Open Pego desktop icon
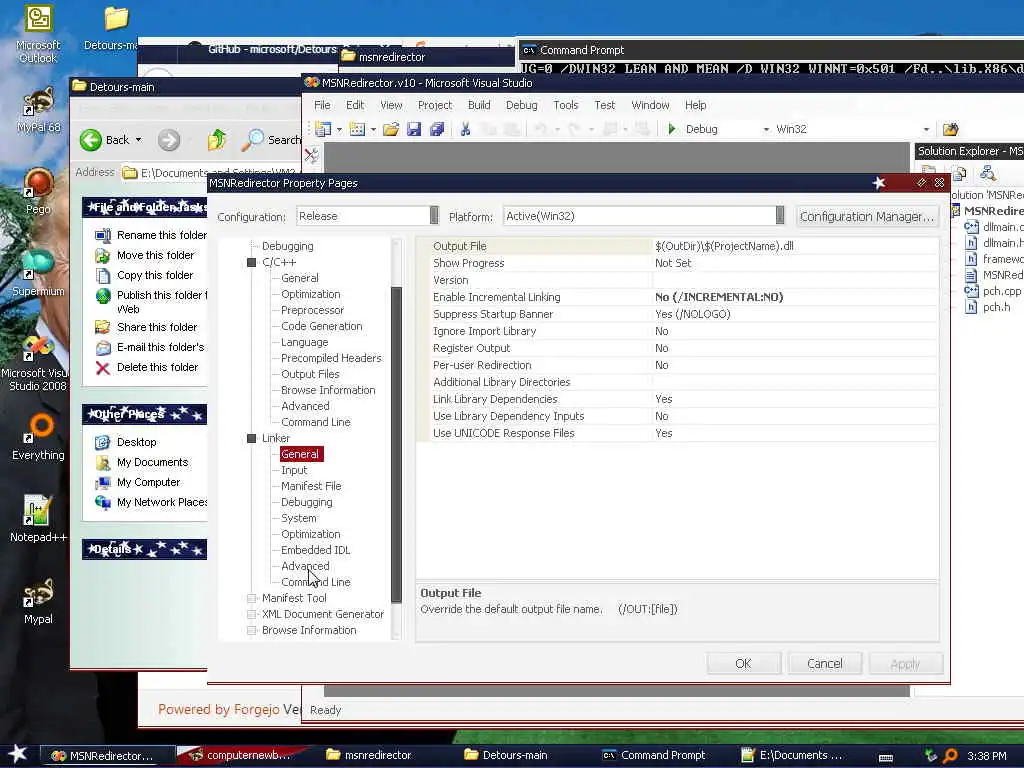The image size is (1024, 768). click(38, 191)
